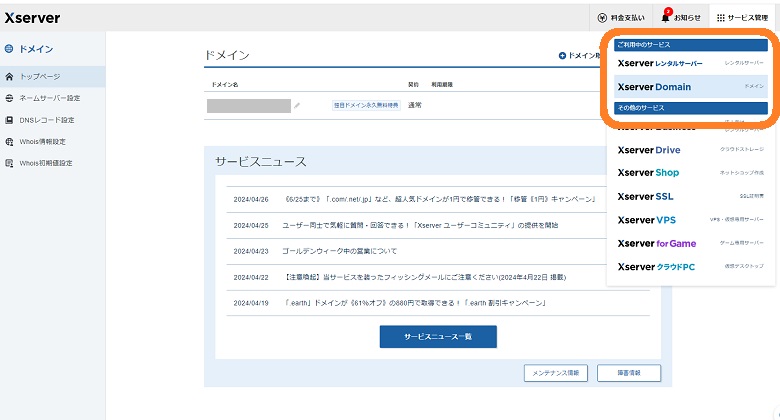
Task: Open the 2024/04/26 移管1円キャンペーン news item
Action: [438, 199]
